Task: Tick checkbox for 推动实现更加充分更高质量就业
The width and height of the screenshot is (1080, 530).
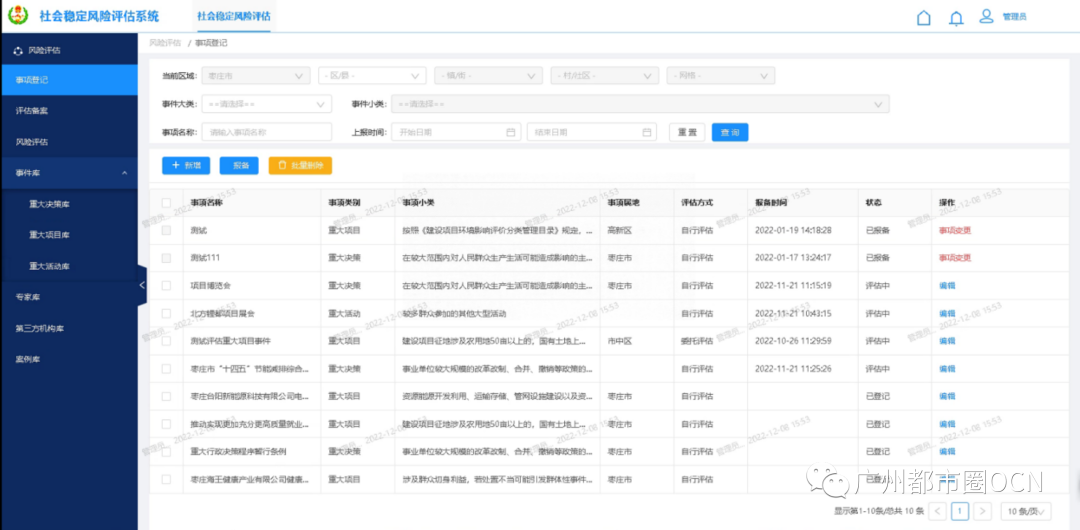Action: (166, 424)
